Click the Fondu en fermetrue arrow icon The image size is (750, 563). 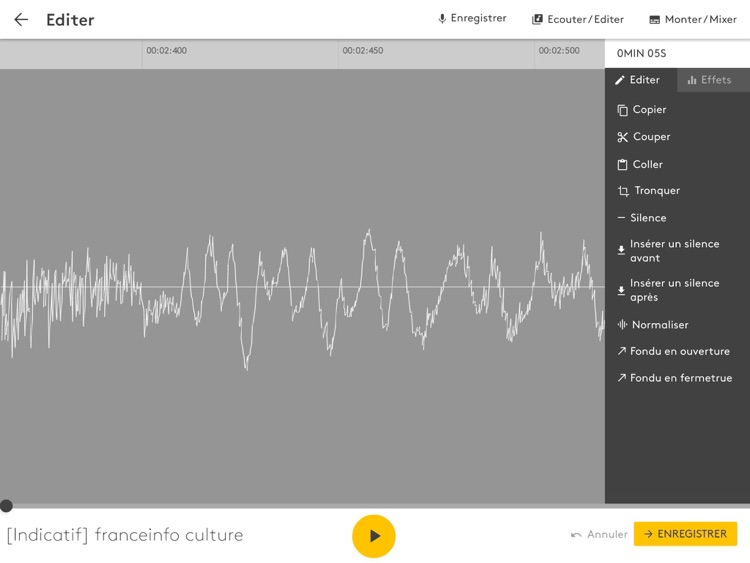tap(621, 378)
